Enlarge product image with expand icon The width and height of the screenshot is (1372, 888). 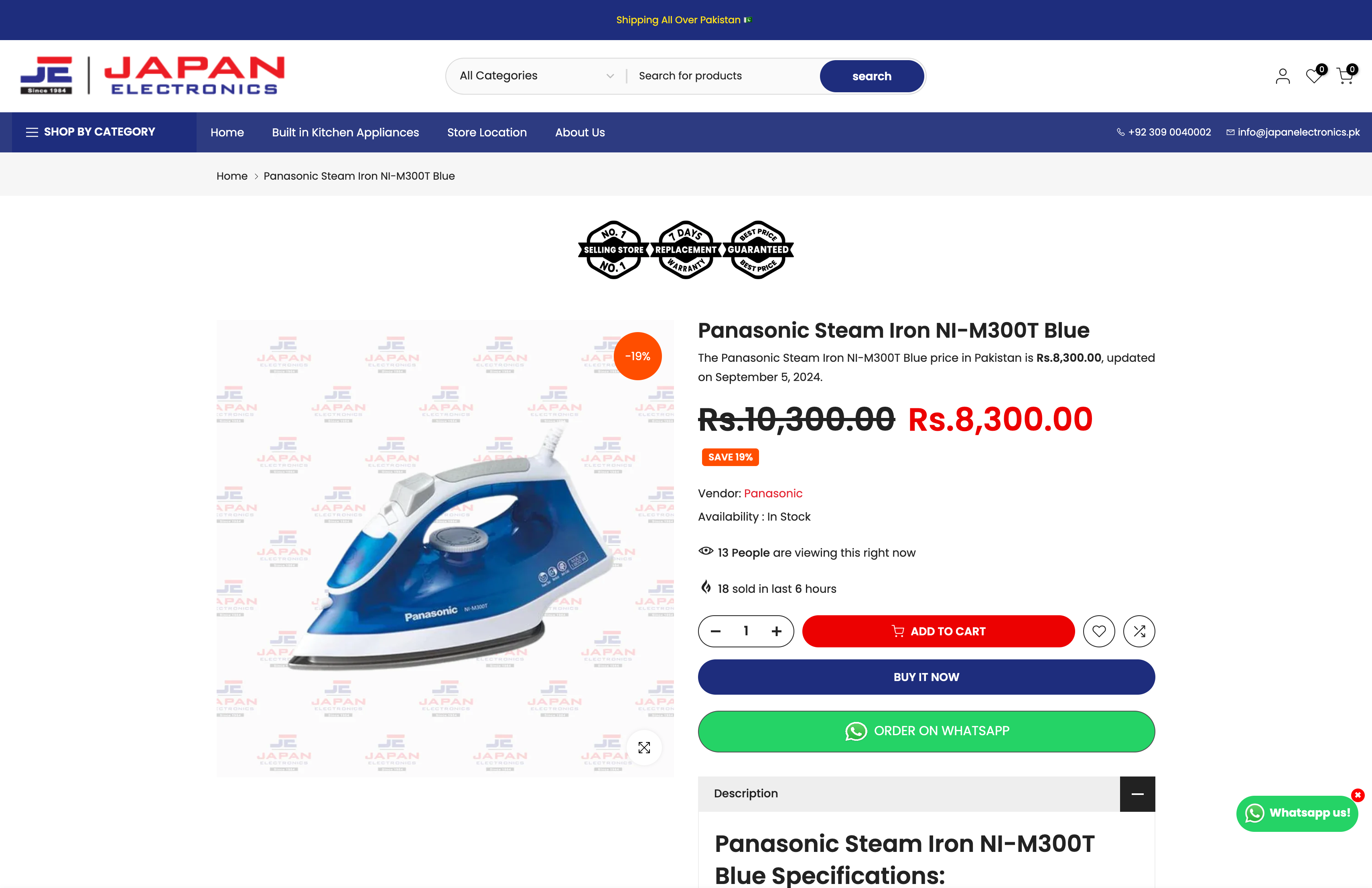click(644, 747)
